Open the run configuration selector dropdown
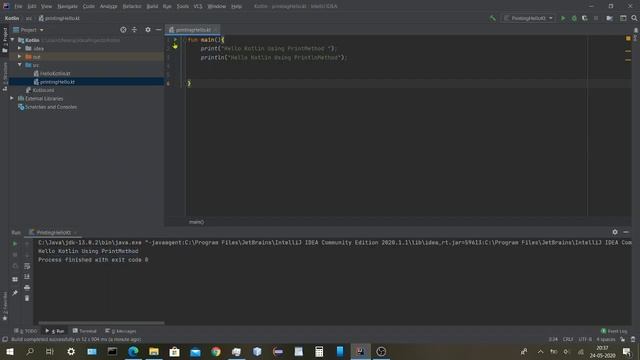Image resolution: width=640 pixels, height=360 pixels. 528,18
